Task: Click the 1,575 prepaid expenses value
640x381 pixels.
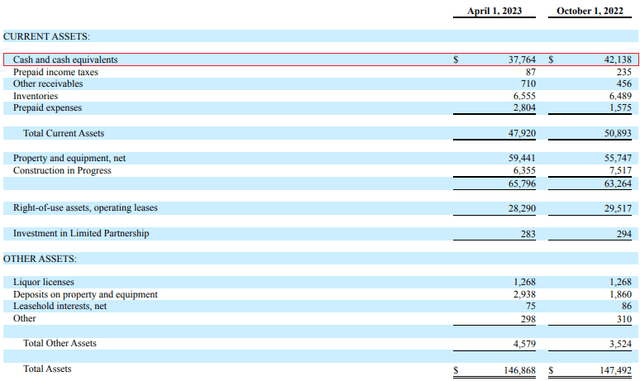Action: tap(620, 108)
